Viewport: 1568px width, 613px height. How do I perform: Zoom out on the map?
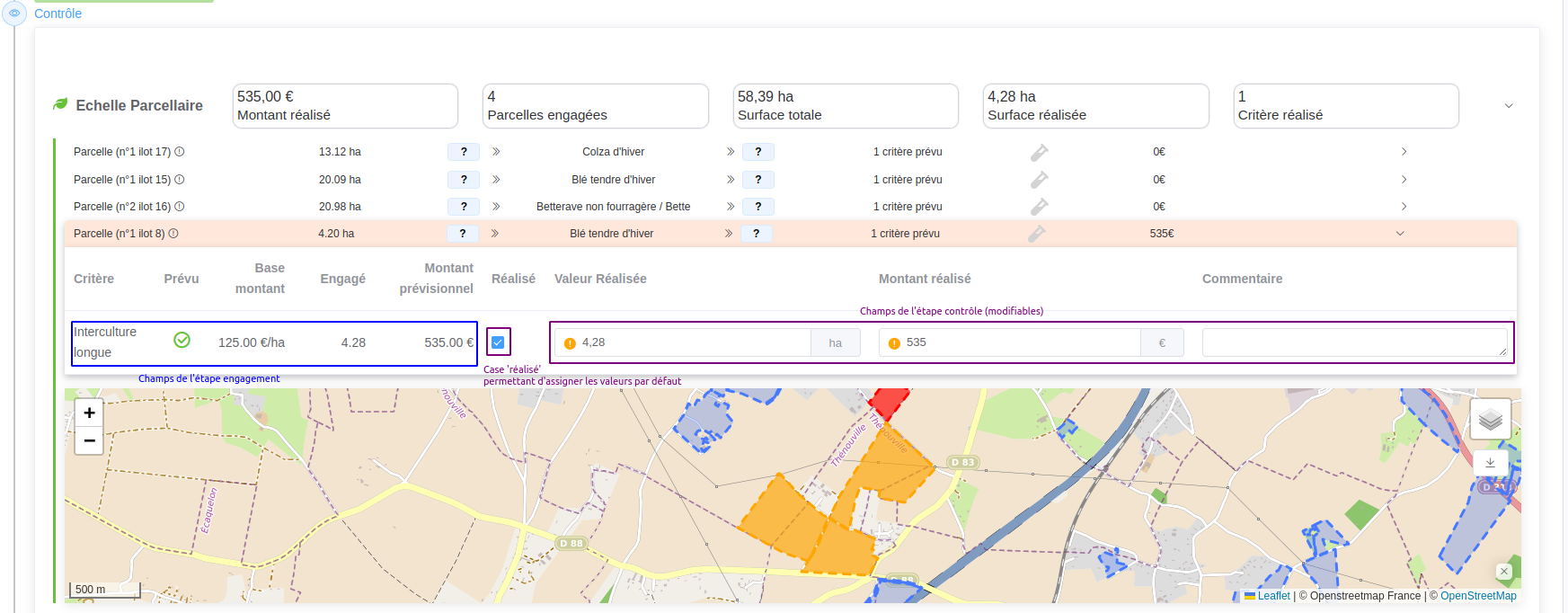(x=89, y=440)
